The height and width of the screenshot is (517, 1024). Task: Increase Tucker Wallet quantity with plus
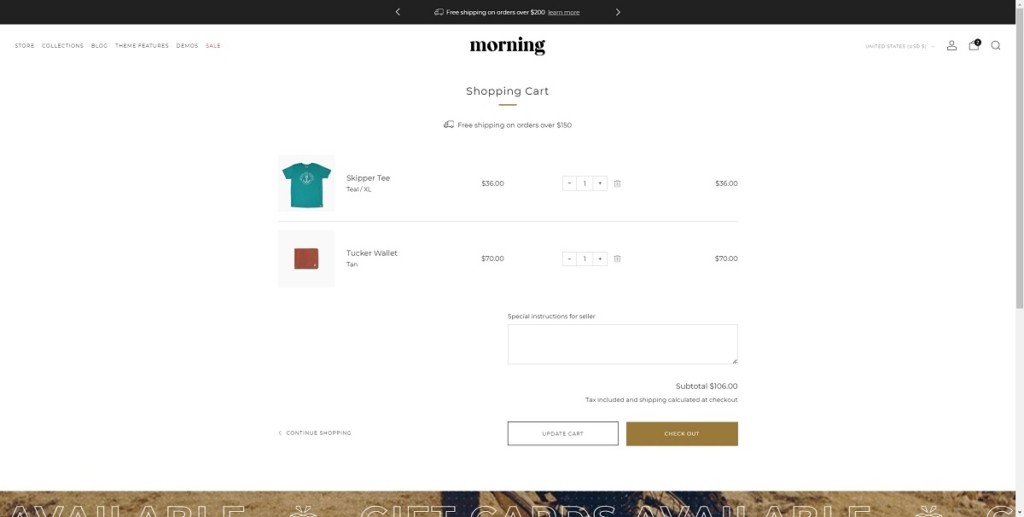coord(600,259)
